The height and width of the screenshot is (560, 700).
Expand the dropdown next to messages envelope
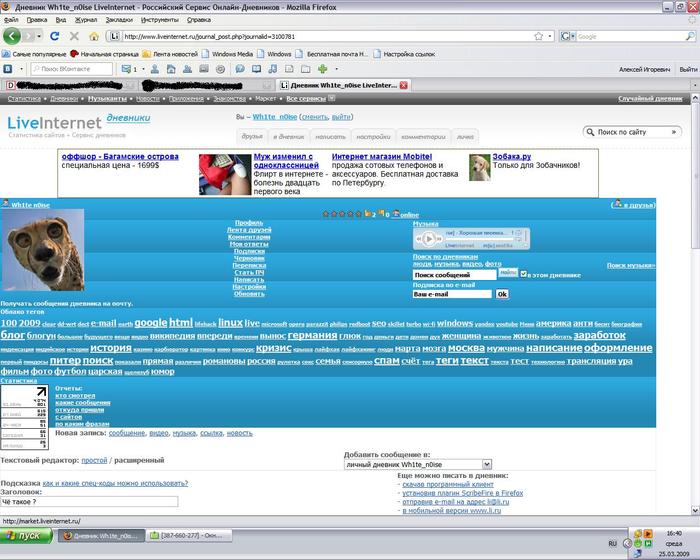(x=143, y=69)
